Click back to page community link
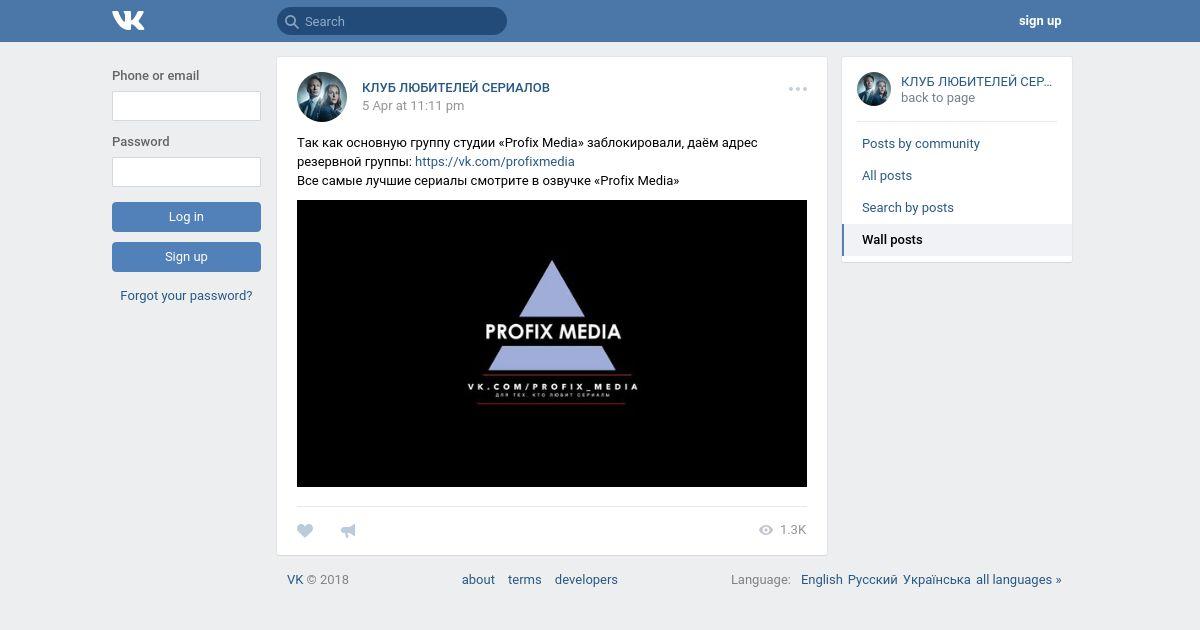Viewport: 1200px width, 630px height. 938,98
